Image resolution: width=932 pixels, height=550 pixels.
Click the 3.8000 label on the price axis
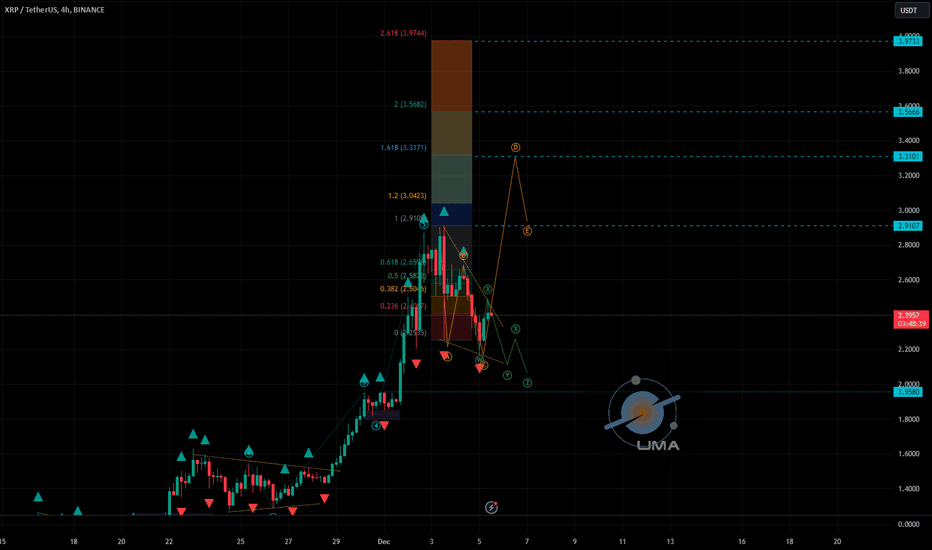908,71
